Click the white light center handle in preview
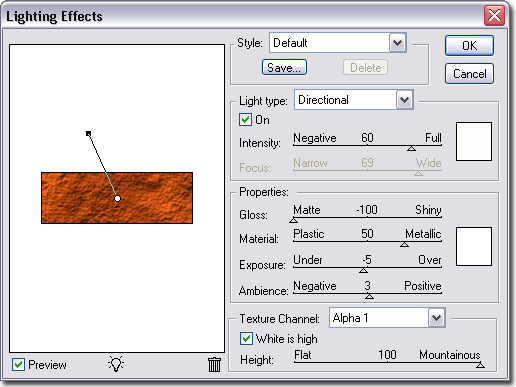The image size is (516, 387). point(117,198)
